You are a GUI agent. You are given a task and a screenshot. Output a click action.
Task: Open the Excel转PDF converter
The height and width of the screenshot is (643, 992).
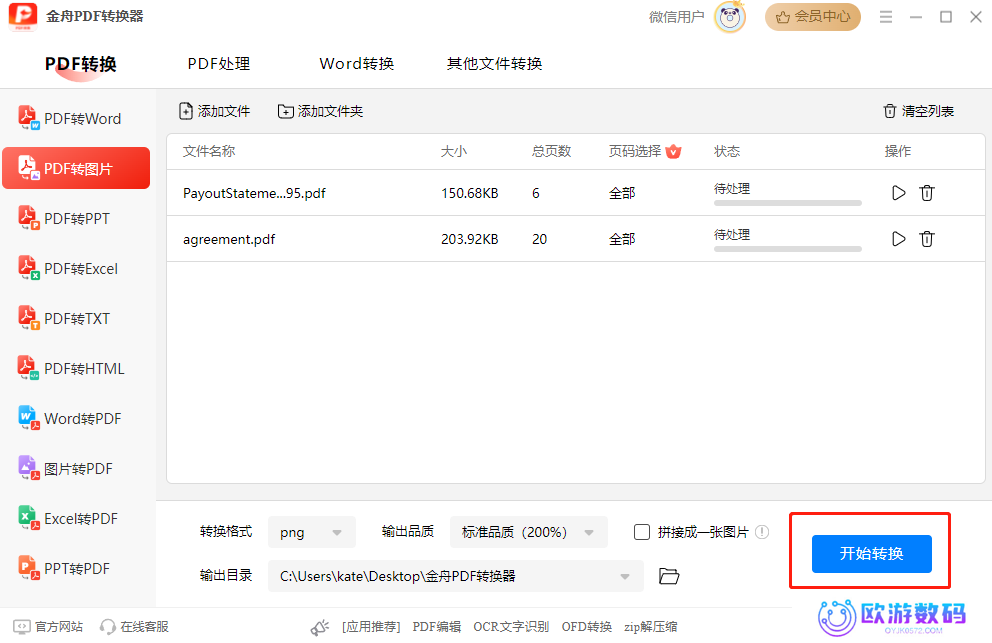point(76,518)
